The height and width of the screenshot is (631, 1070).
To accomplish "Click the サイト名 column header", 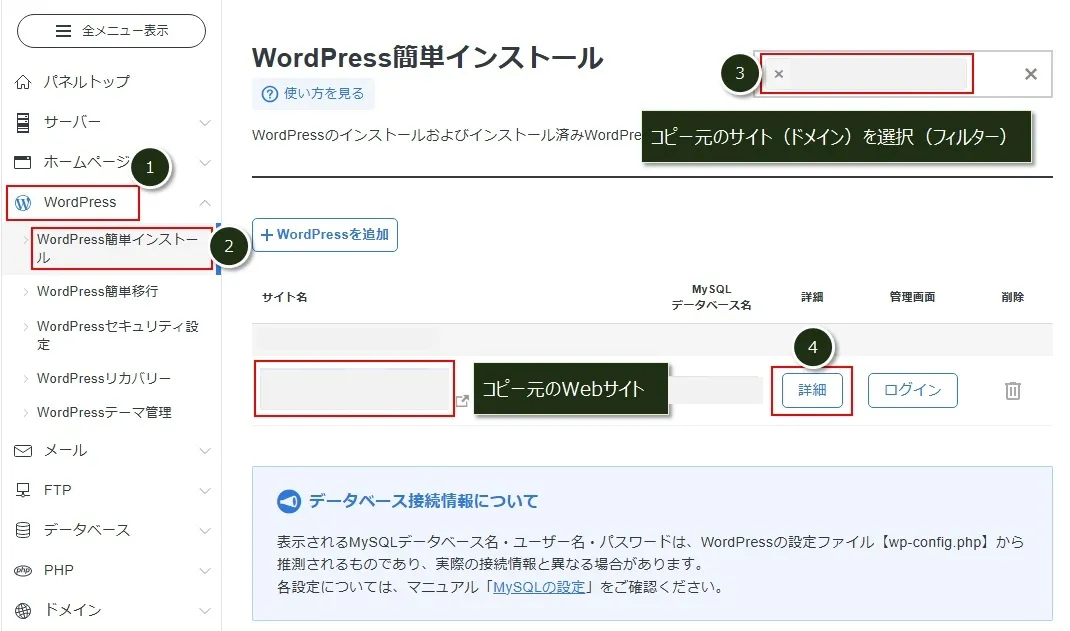I will (285, 297).
